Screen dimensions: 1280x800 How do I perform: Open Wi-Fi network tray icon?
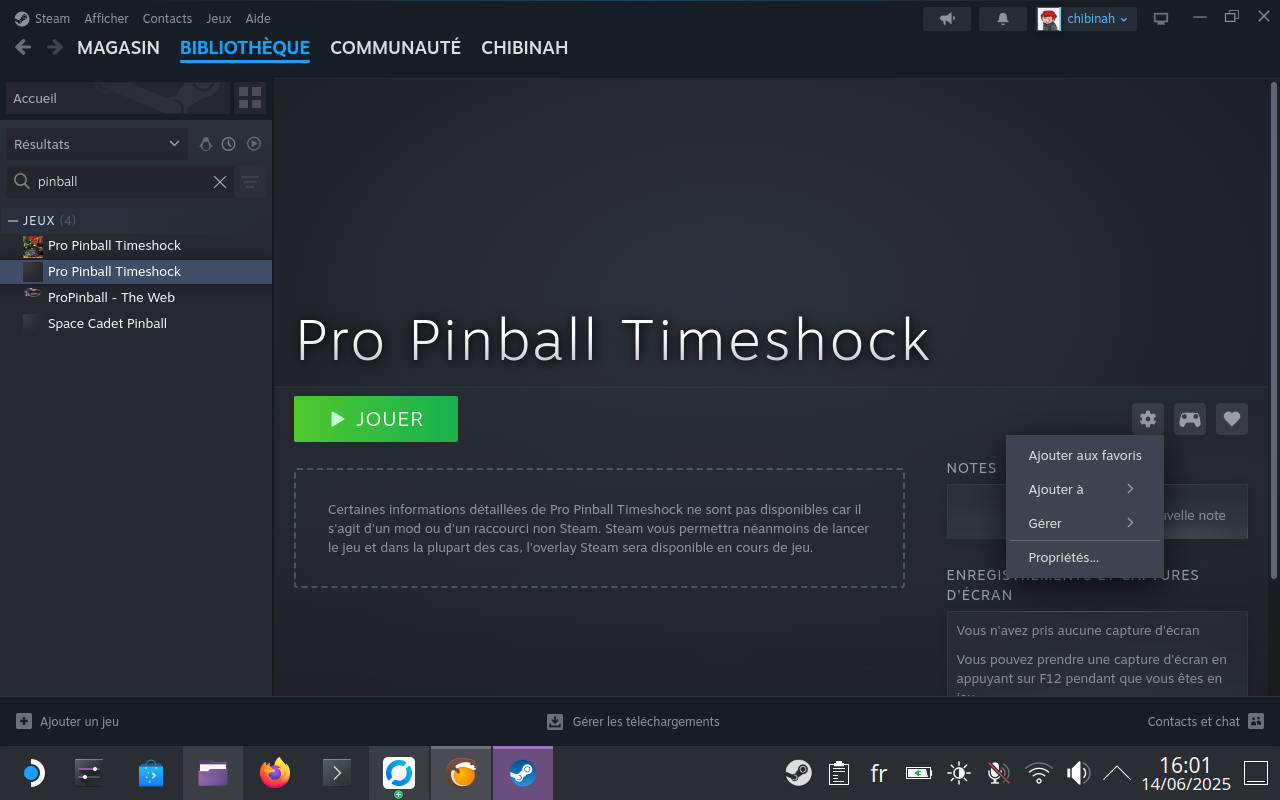pos(1039,773)
